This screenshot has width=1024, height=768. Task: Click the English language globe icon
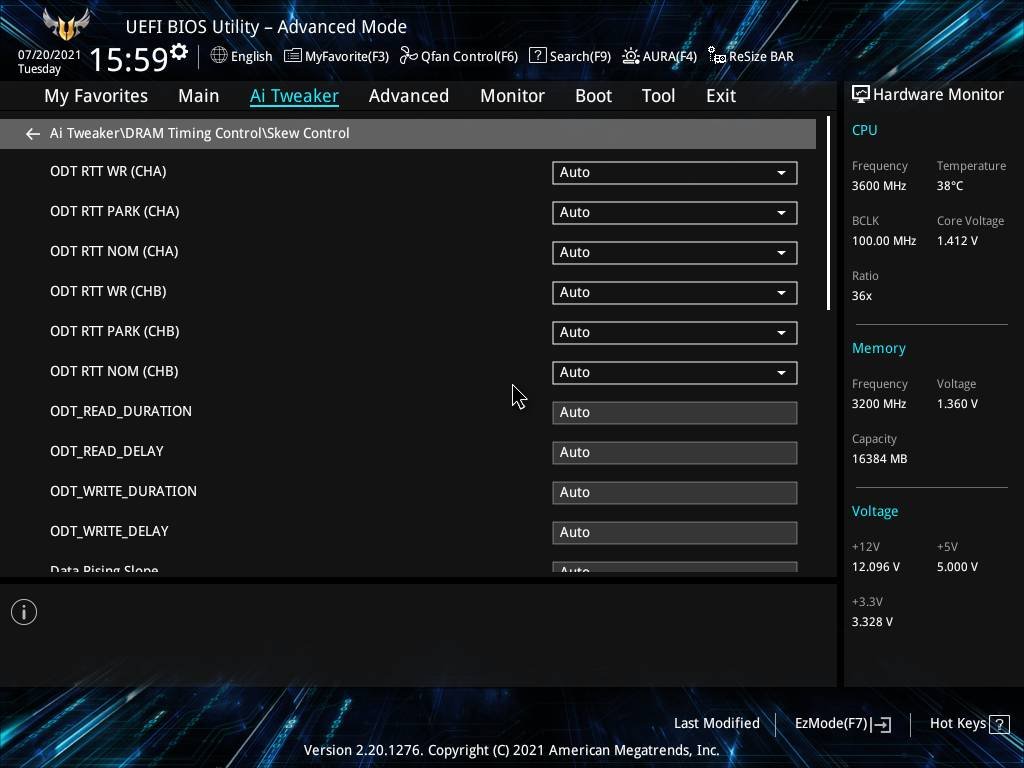click(x=219, y=56)
